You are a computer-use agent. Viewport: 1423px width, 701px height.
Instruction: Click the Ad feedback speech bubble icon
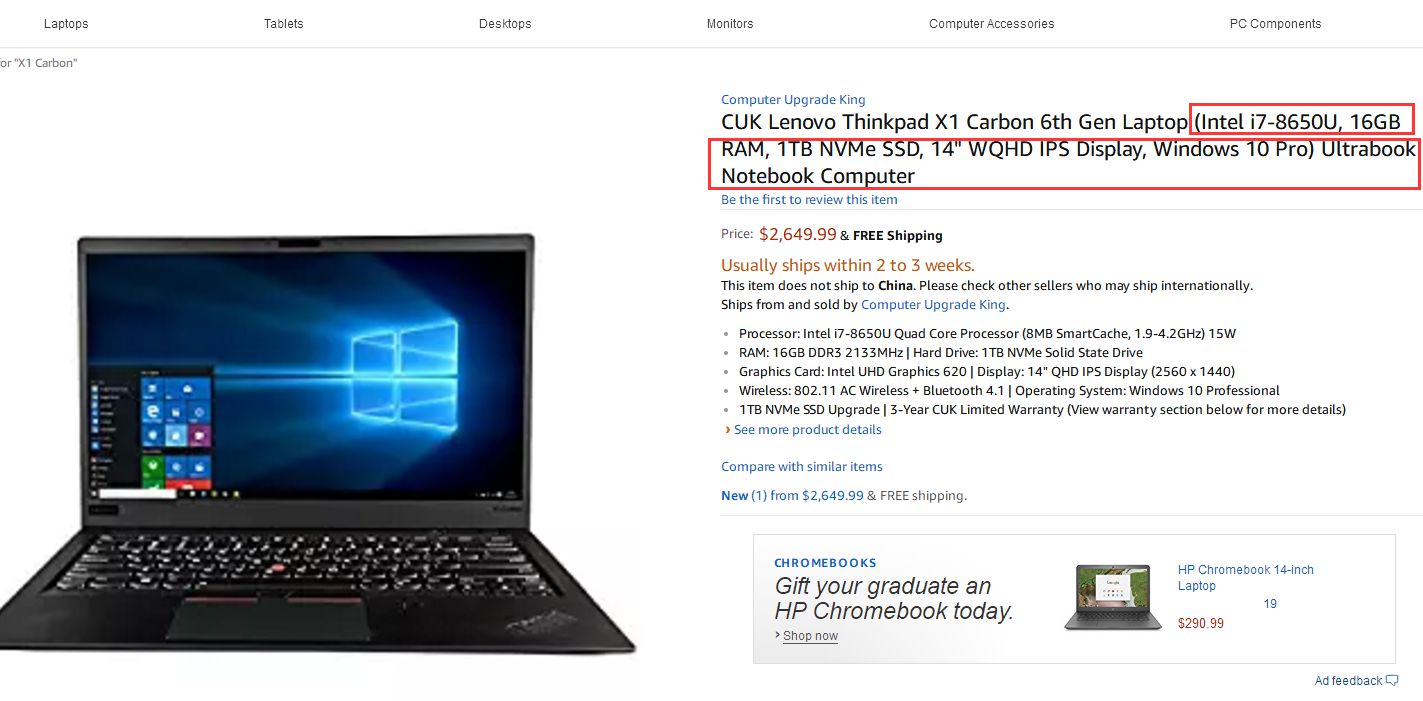[1392, 681]
